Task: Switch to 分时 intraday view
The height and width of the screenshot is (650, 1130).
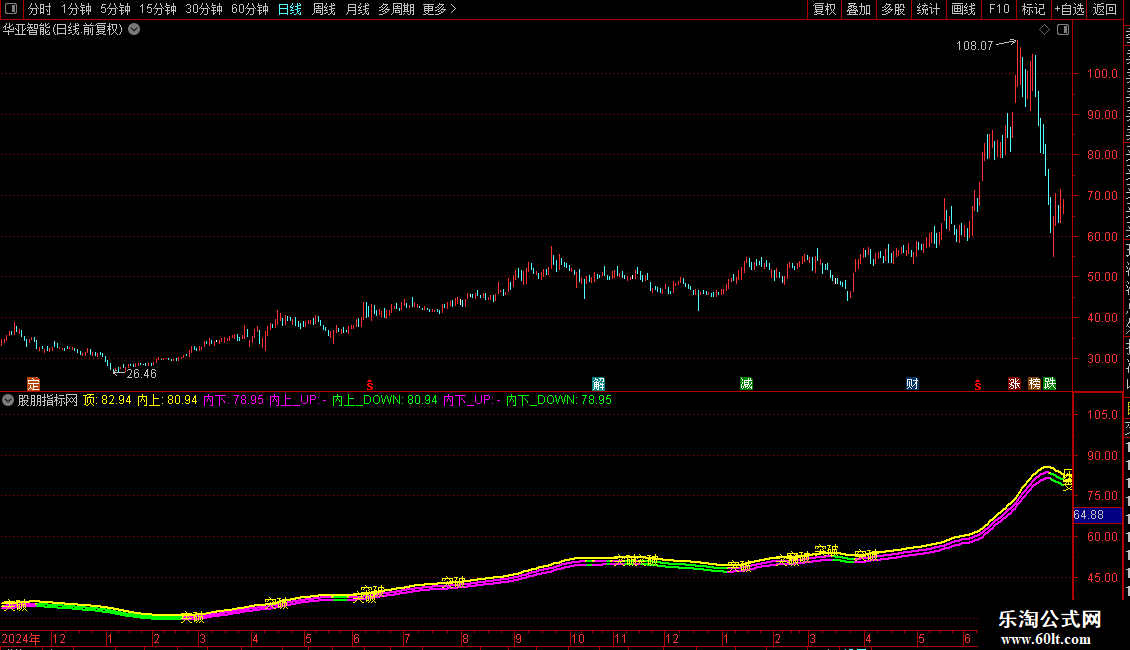Action: [x=40, y=9]
